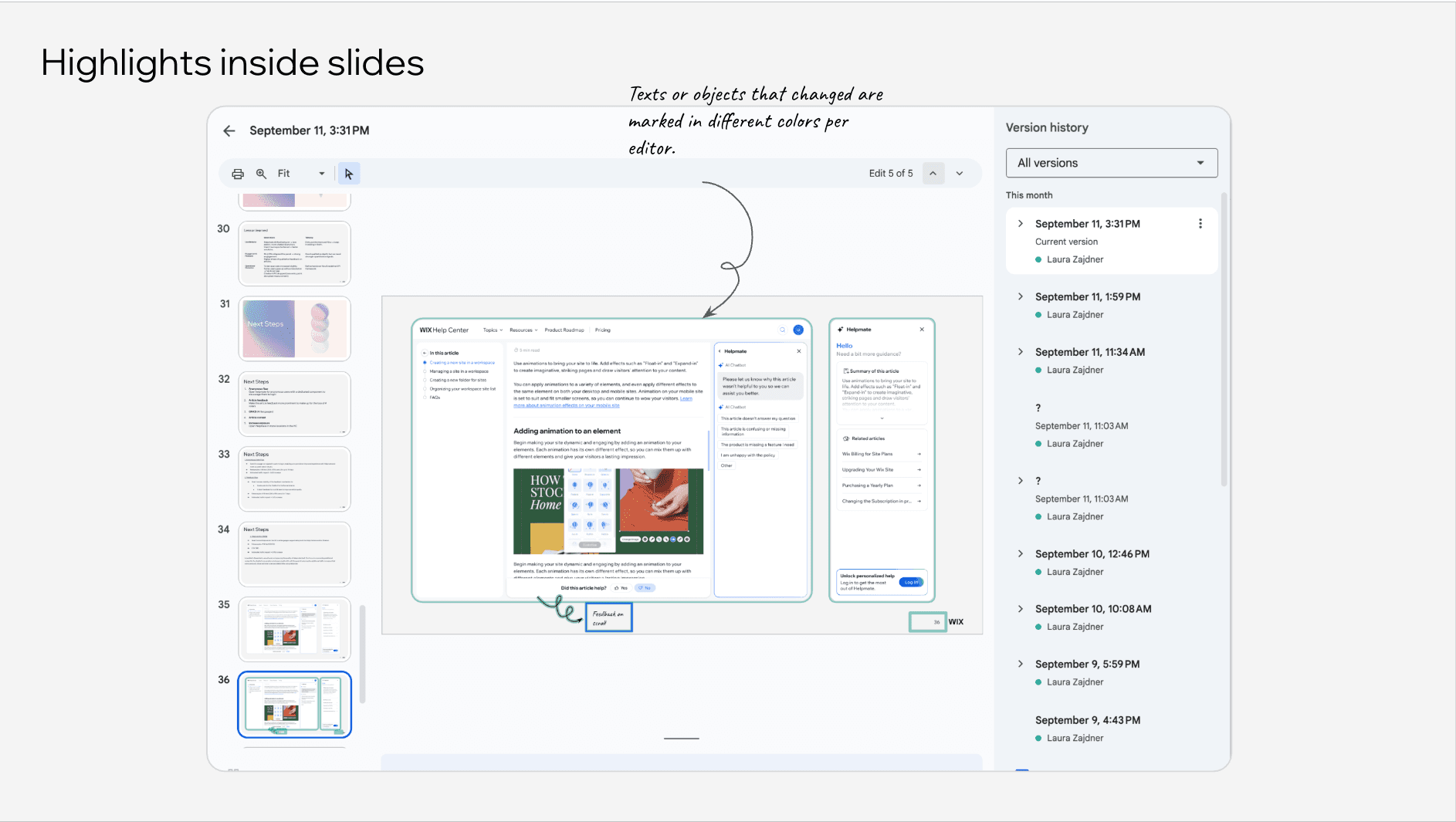Select the September 11, 1:59 PM version entry
The height and width of the screenshot is (822, 1456).
(1112, 306)
